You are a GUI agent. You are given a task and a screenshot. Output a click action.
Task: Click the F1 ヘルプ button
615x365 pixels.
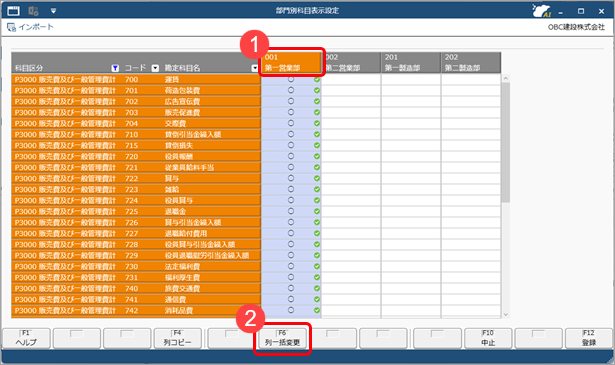point(26,338)
